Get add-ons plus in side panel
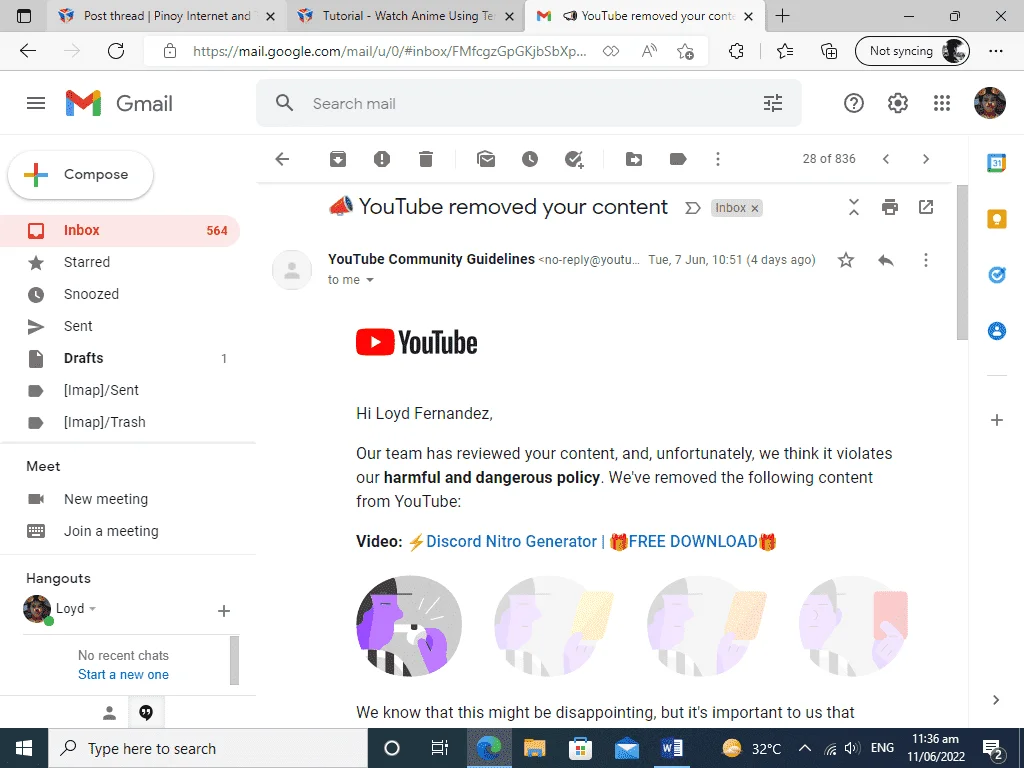This screenshot has width=1024, height=768. [x=997, y=420]
